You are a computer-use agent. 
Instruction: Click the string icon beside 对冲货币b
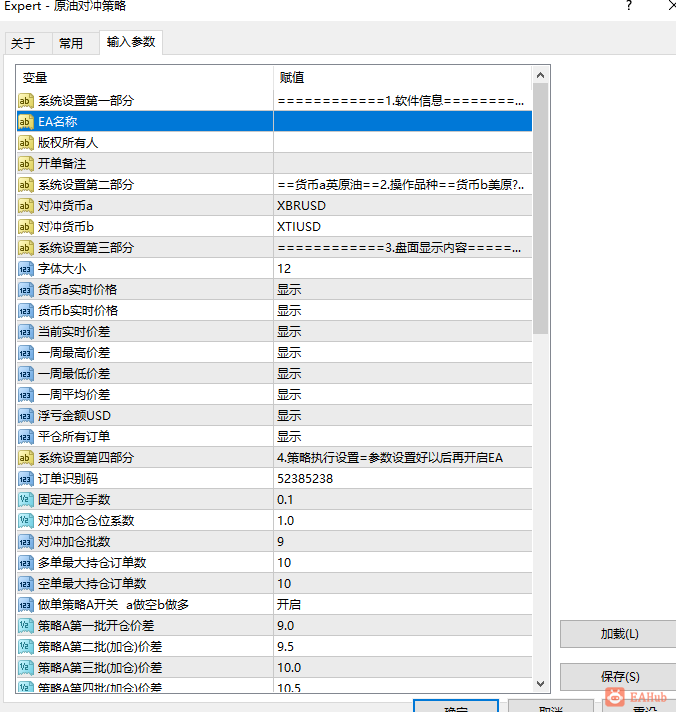click(x=26, y=227)
